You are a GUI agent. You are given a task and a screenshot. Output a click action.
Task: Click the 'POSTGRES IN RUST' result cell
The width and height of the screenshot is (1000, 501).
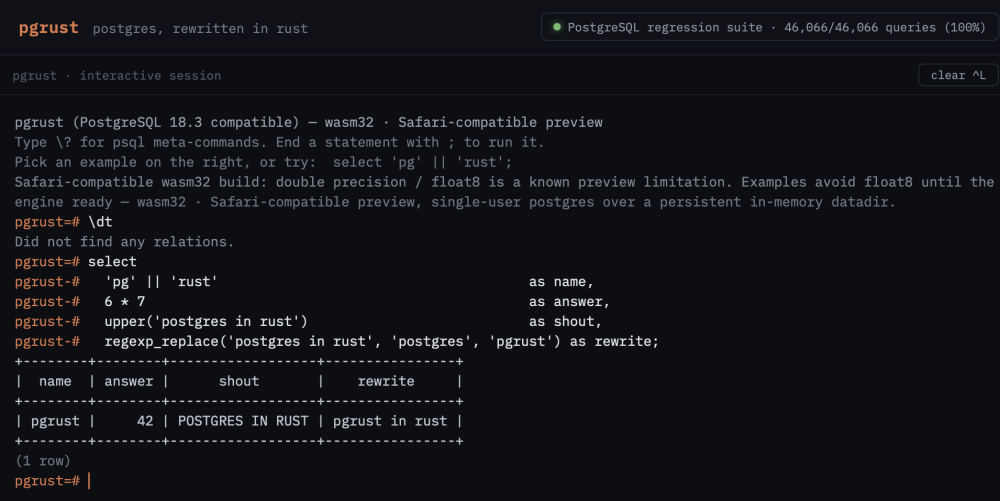[243, 421]
